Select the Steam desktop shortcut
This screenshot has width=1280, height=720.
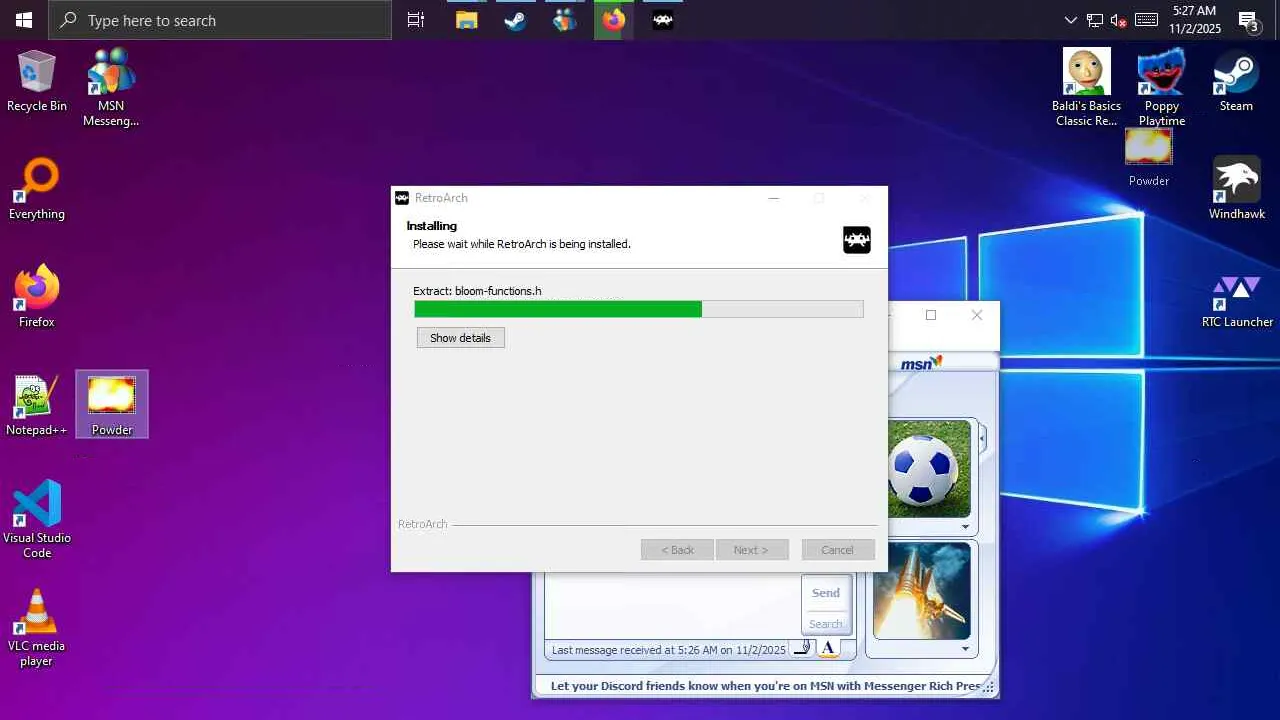coord(1236,81)
